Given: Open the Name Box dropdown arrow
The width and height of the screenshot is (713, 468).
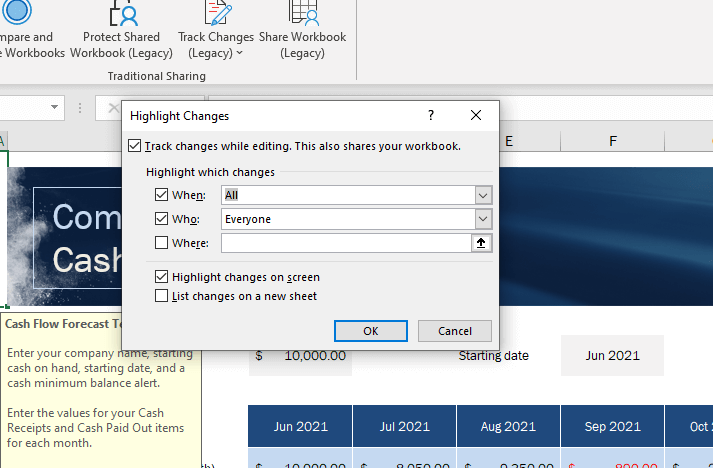Looking at the screenshot, I should tap(54, 107).
